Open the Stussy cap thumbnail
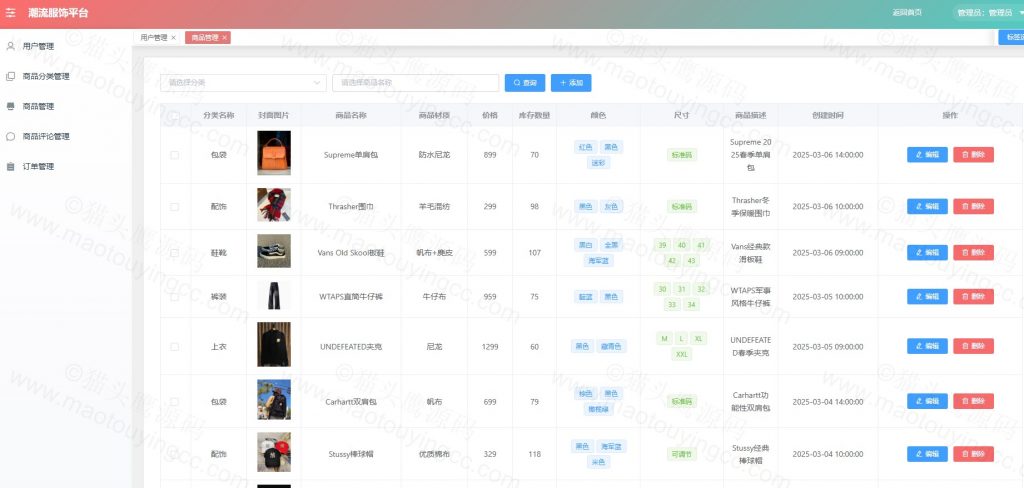Image resolution: width=1024 pixels, height=488 pixels. 274,452
